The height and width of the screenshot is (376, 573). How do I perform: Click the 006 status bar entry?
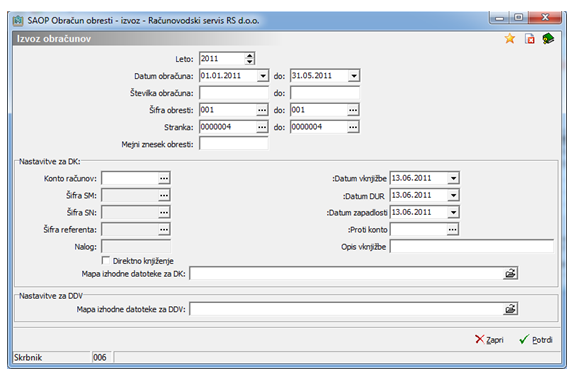102,357
